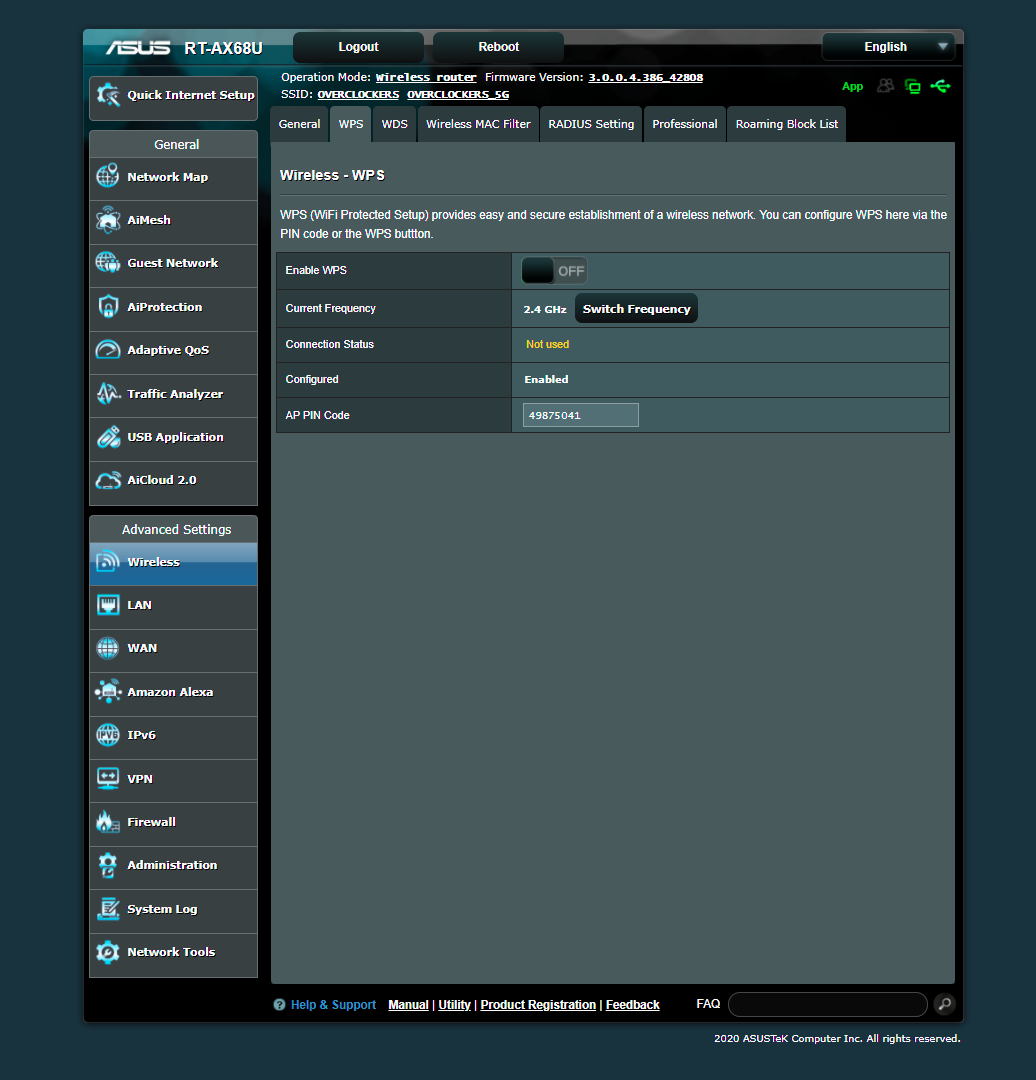Click the green USB status icon
This screenshot has width=1036, height=1080.
pos(940,86)
